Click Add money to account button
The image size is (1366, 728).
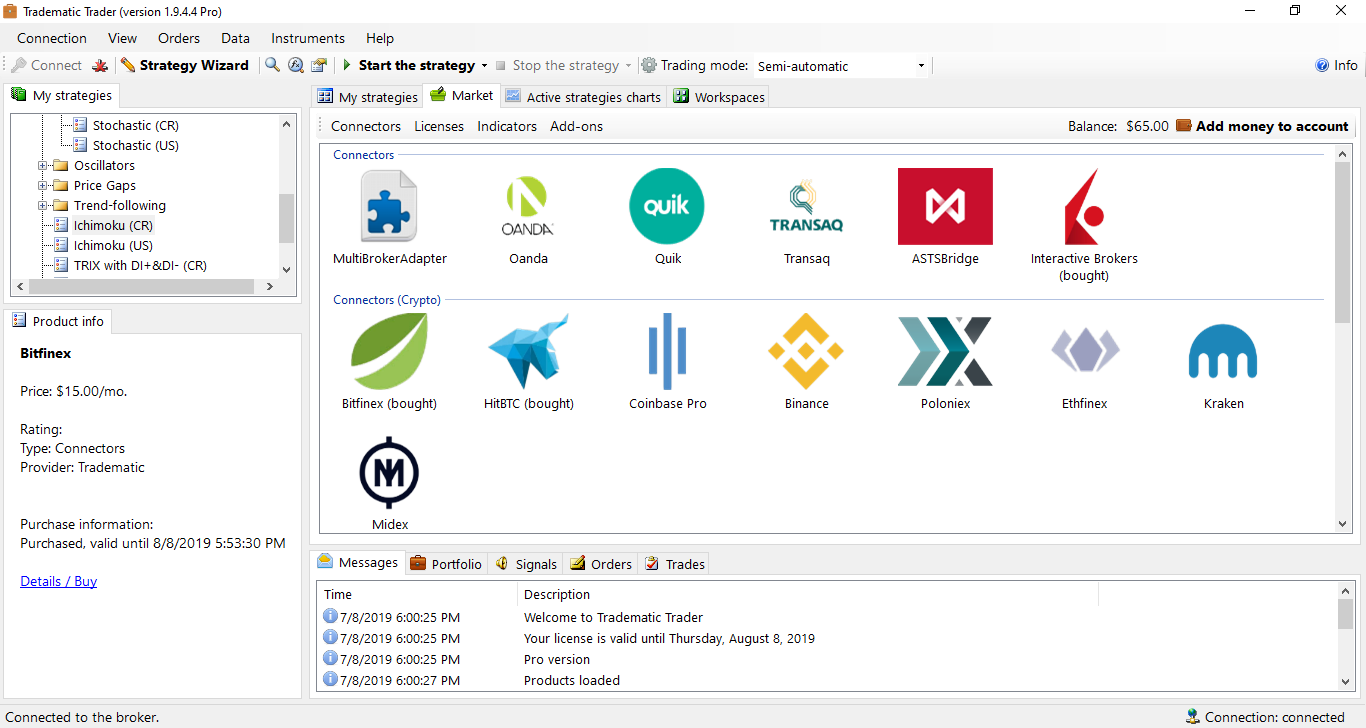tap(1262, 126)
